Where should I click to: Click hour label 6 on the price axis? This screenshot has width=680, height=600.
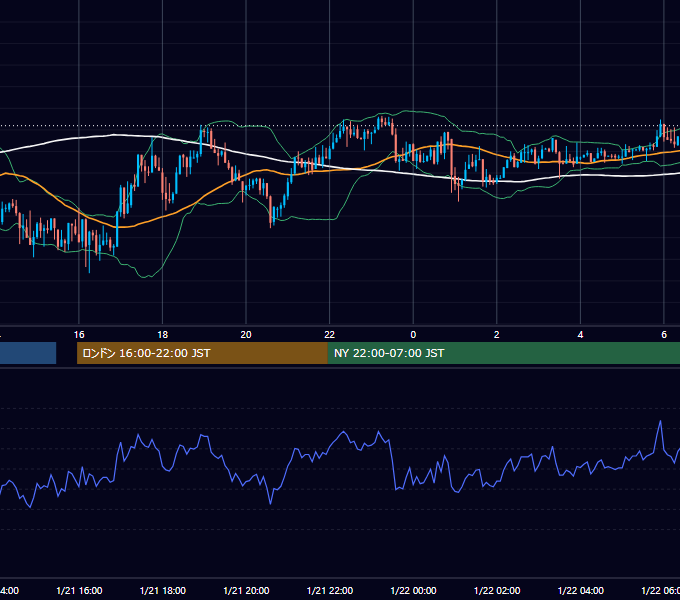pos(664,335)
